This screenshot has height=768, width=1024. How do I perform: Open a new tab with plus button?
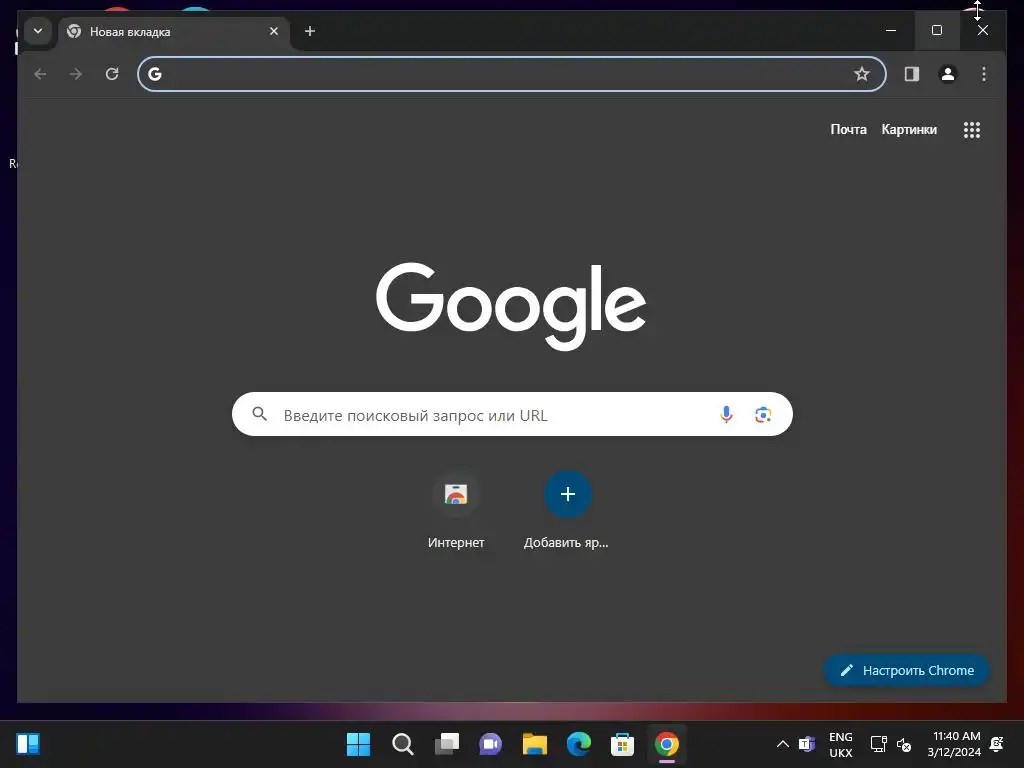(310, 31)
